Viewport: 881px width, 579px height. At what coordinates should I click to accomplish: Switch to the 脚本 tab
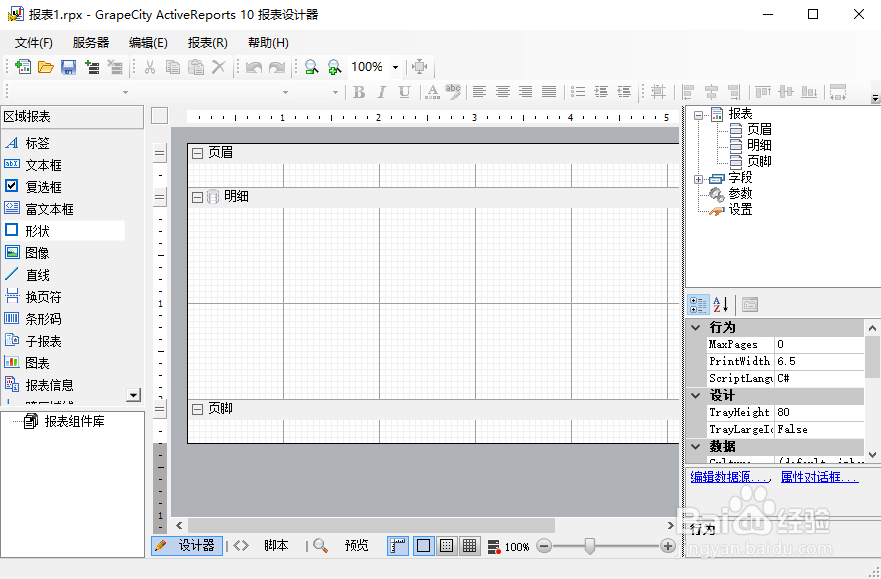coord(276,546)
